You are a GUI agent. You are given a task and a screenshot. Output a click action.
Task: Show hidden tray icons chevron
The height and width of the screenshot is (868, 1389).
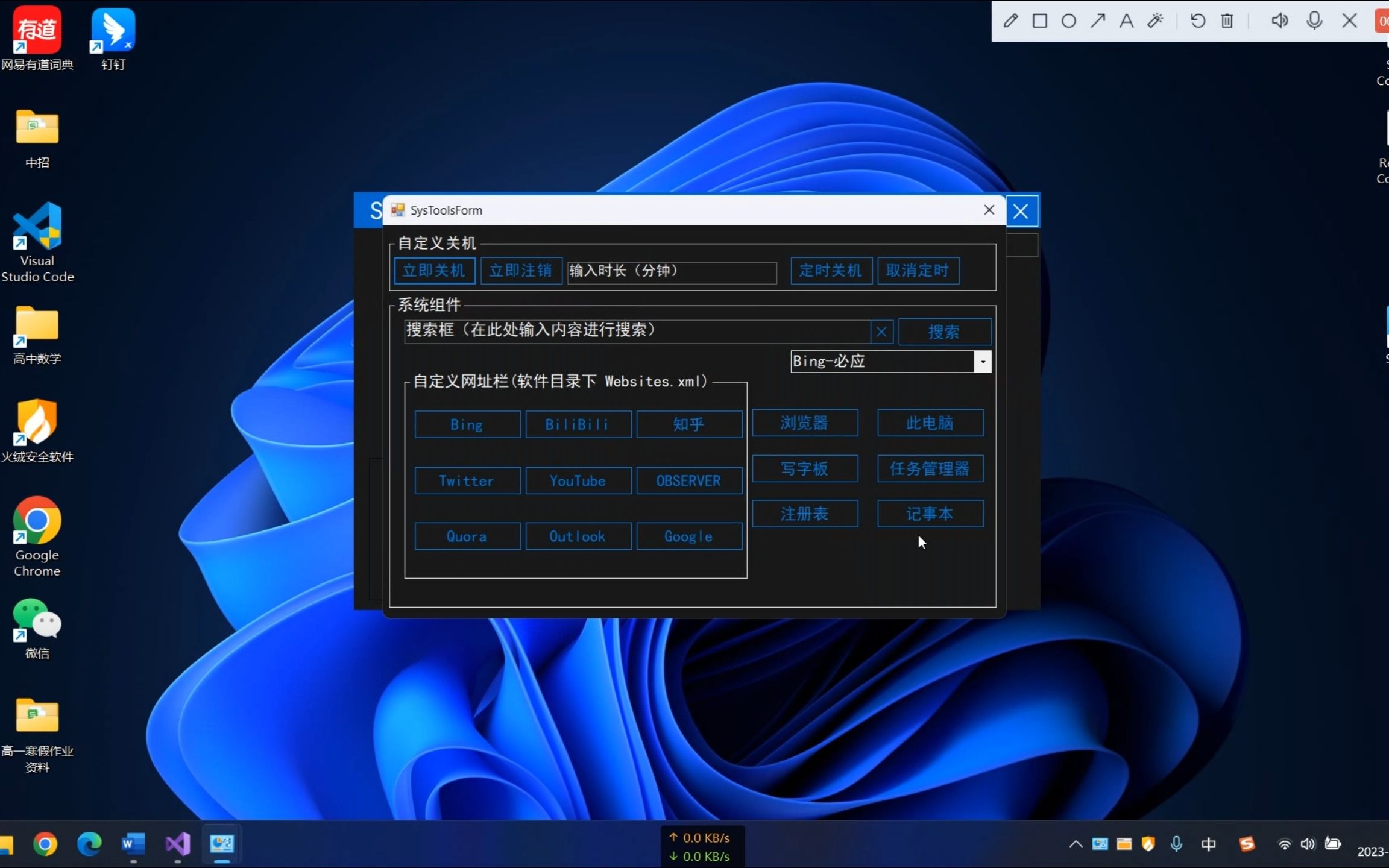tap(1076, 844)
